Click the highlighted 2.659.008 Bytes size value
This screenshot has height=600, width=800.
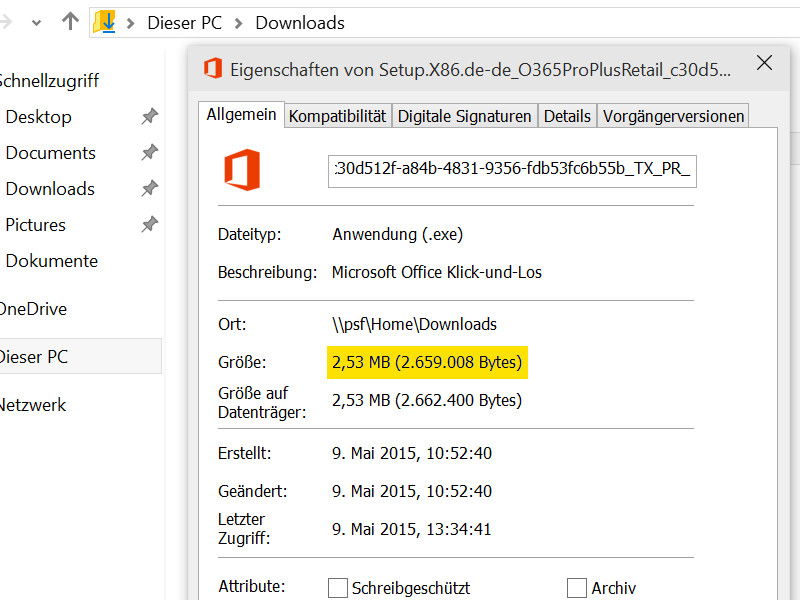tap(427, 362)
